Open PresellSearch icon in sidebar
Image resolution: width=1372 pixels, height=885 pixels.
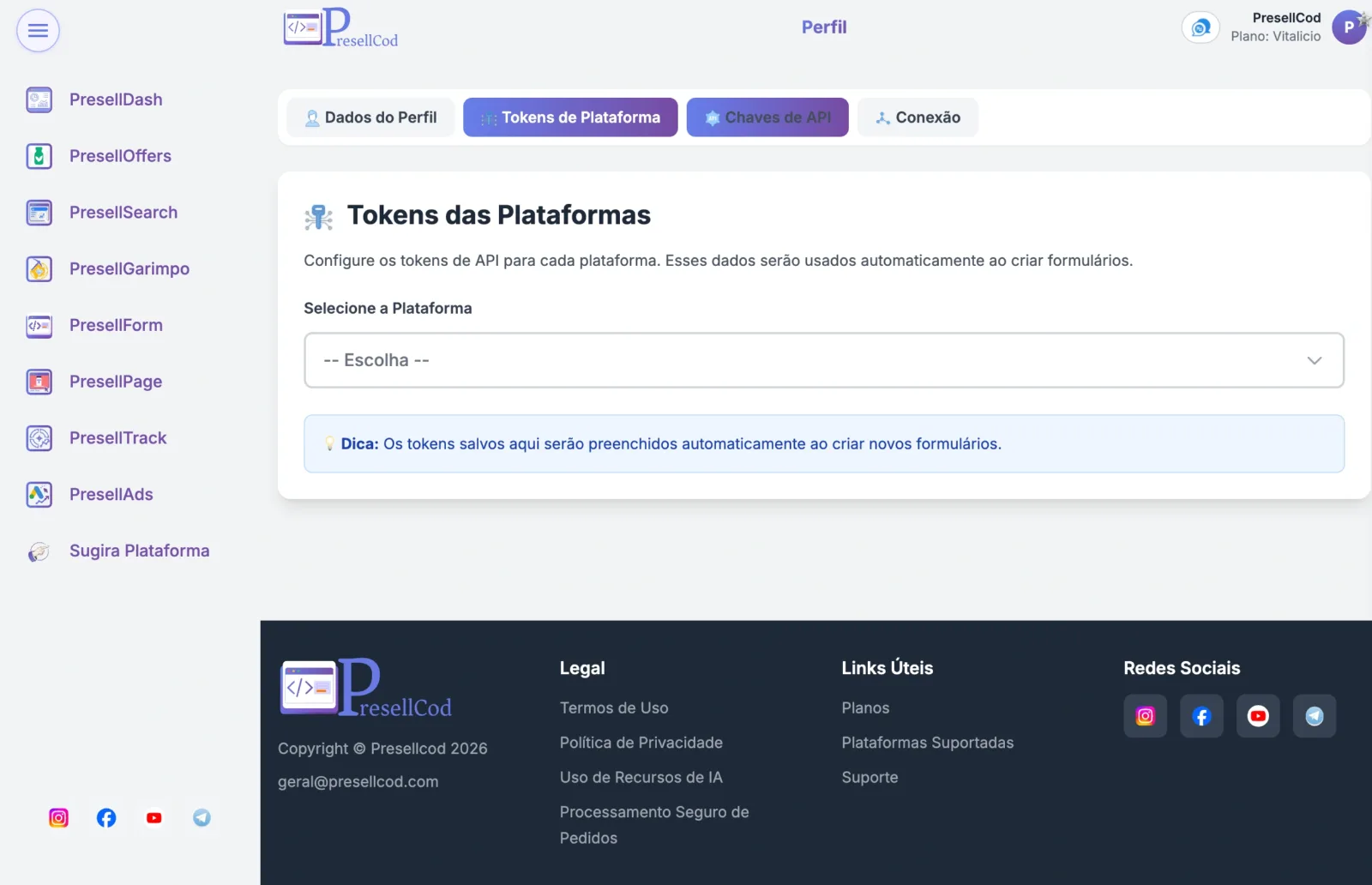point(39,213)
